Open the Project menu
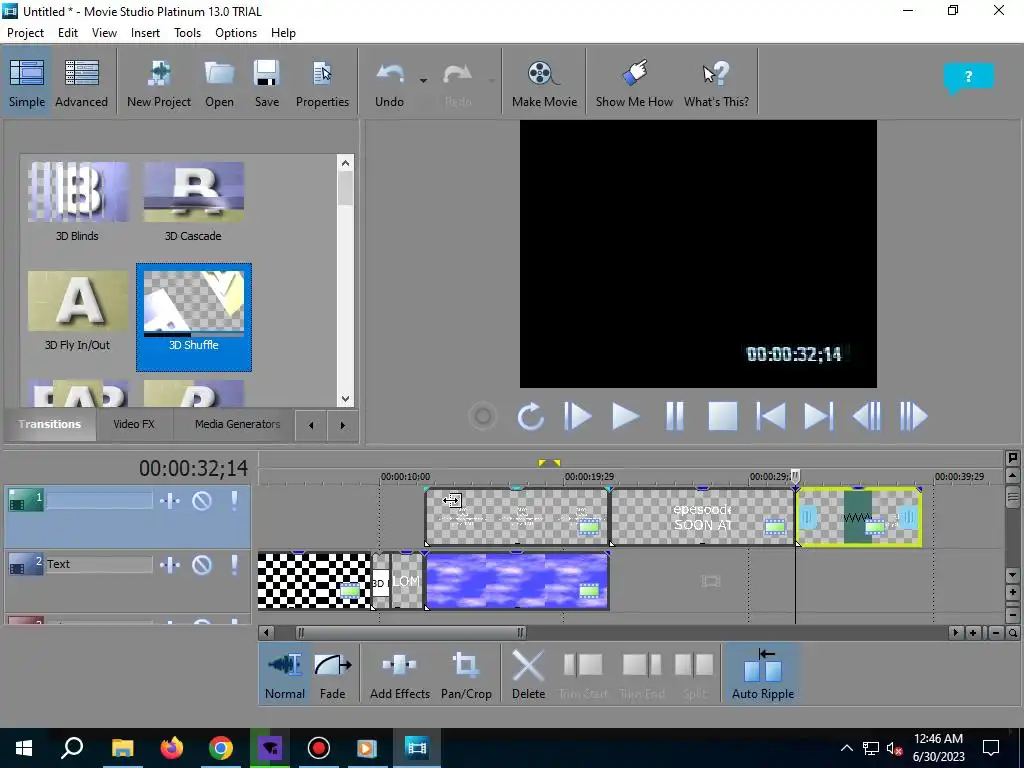The width and height of the screenshot is (1024, 768). pyautogui.click(x=25, y=33)
